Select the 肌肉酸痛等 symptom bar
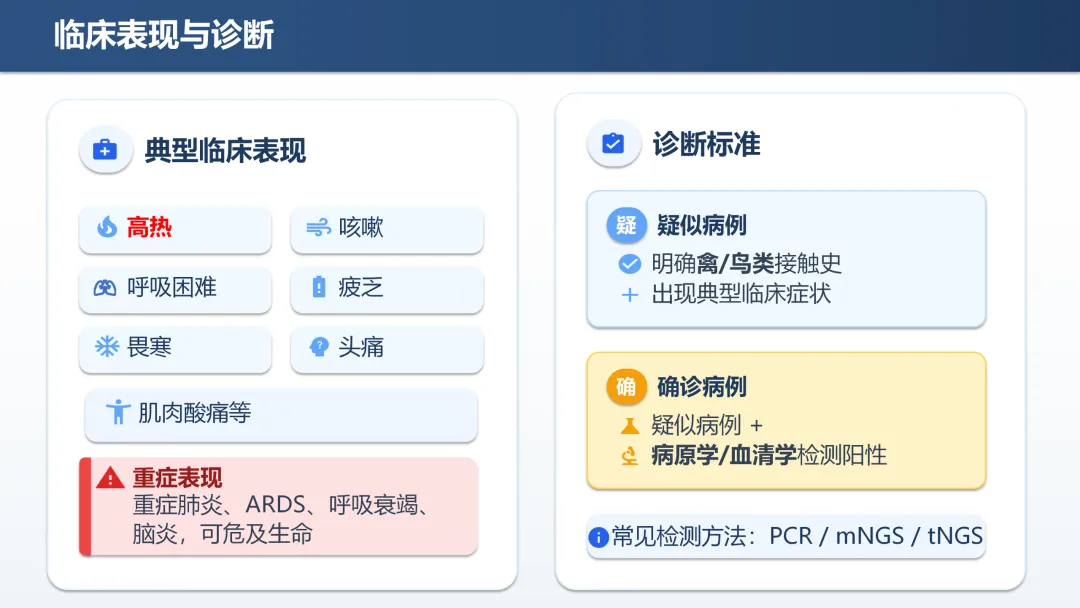 pyautogui.click(x=281, y=415)
